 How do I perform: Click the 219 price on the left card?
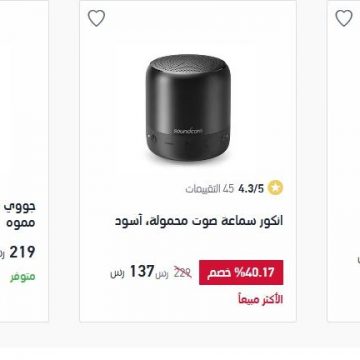(22, 252)
